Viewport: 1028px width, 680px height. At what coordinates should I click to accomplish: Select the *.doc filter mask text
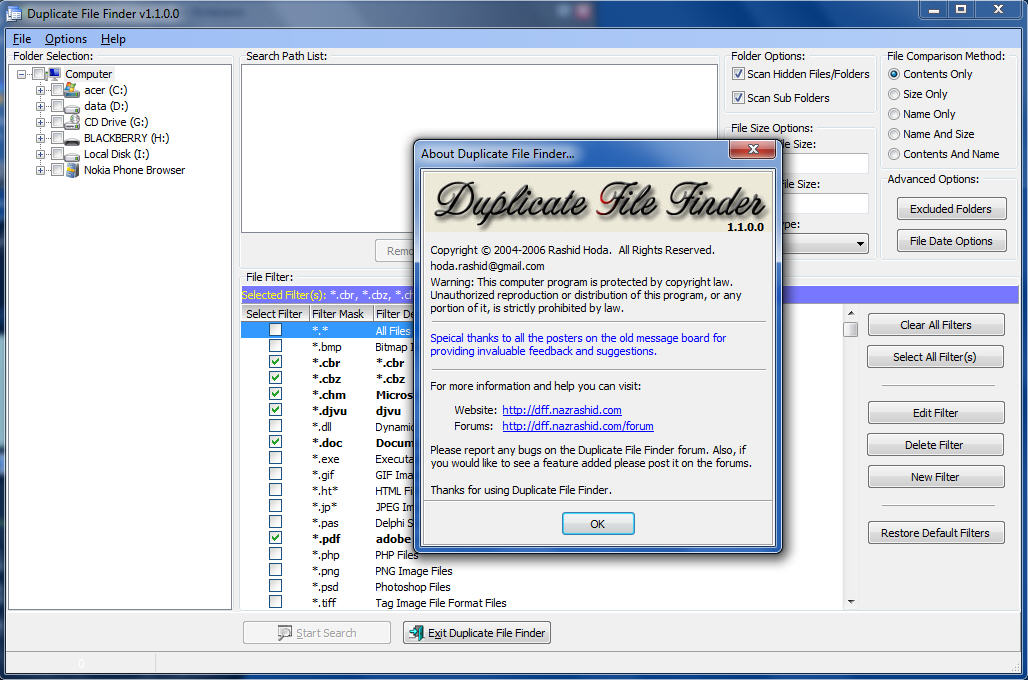tap(327, 443)
